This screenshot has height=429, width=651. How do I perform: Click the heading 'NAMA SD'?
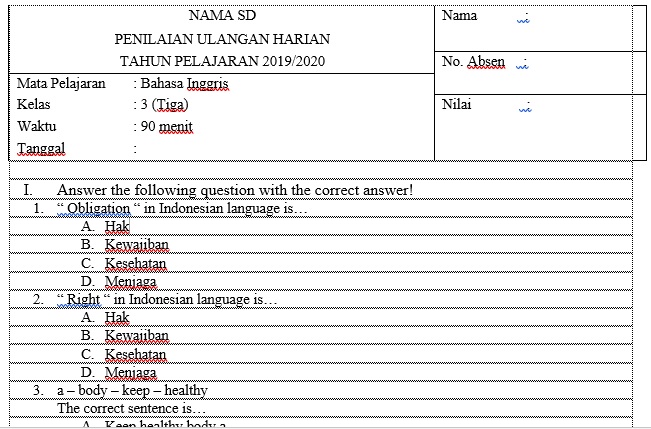[222, 15]
